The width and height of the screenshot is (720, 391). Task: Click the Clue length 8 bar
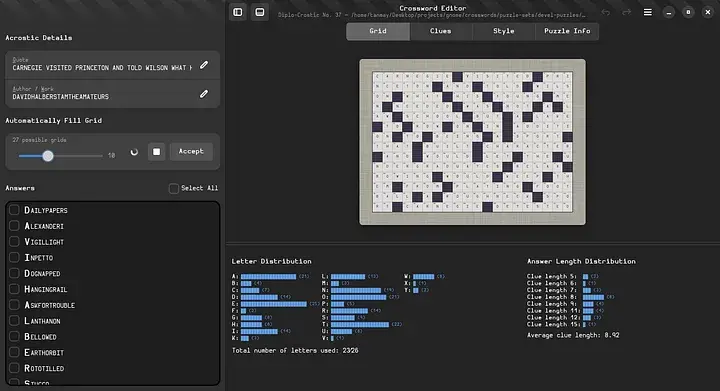pos(593,297)
